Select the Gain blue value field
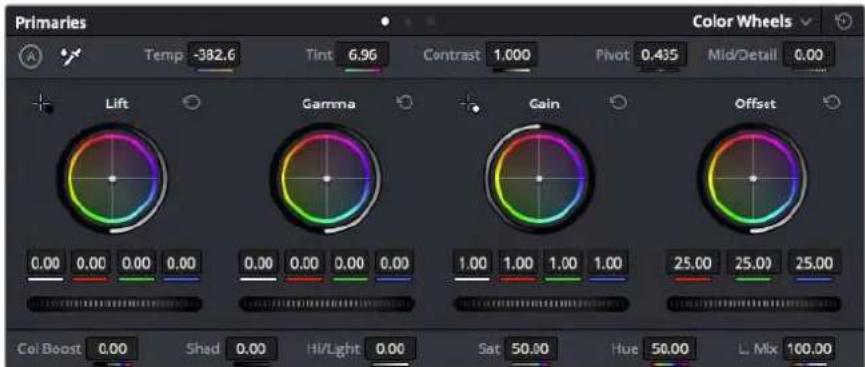This screenshot has width=865, height=367. click(x=608, y=263)
